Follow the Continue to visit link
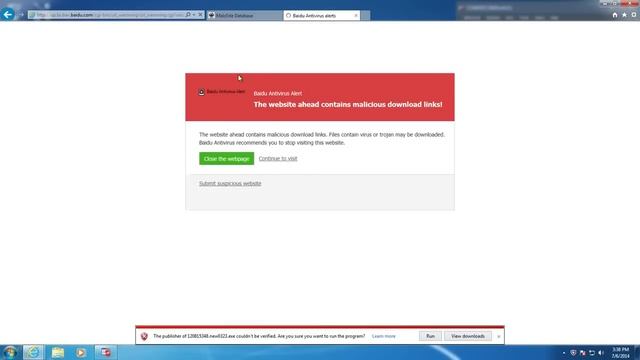 [x=278, y=158]
